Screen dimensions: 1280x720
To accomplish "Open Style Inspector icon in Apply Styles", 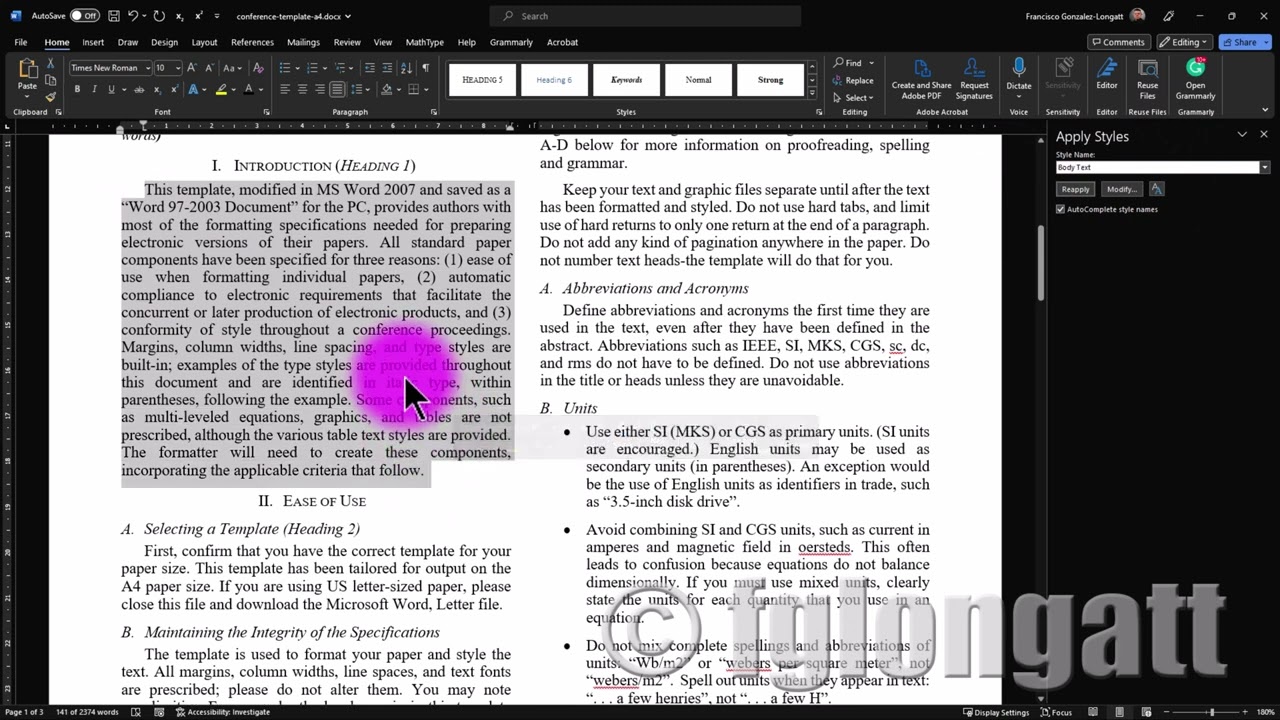I will click(x=1157, y=189).
